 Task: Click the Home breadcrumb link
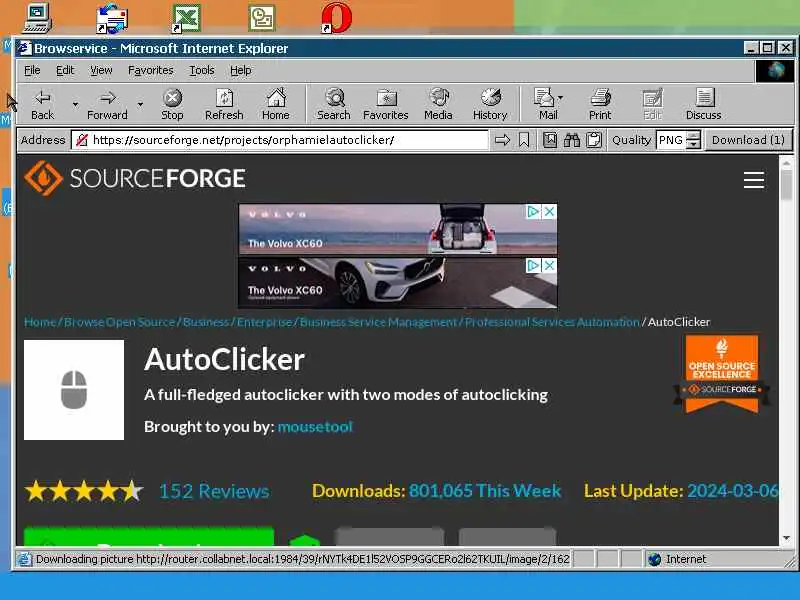pyautogui.click(x=40, y=322)
